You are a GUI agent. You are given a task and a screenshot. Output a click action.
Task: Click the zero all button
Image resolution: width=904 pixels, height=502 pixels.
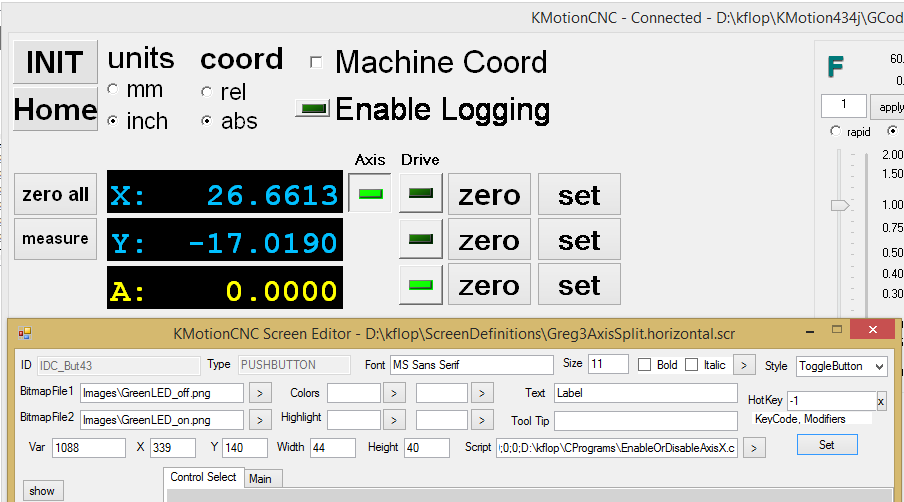56,195
